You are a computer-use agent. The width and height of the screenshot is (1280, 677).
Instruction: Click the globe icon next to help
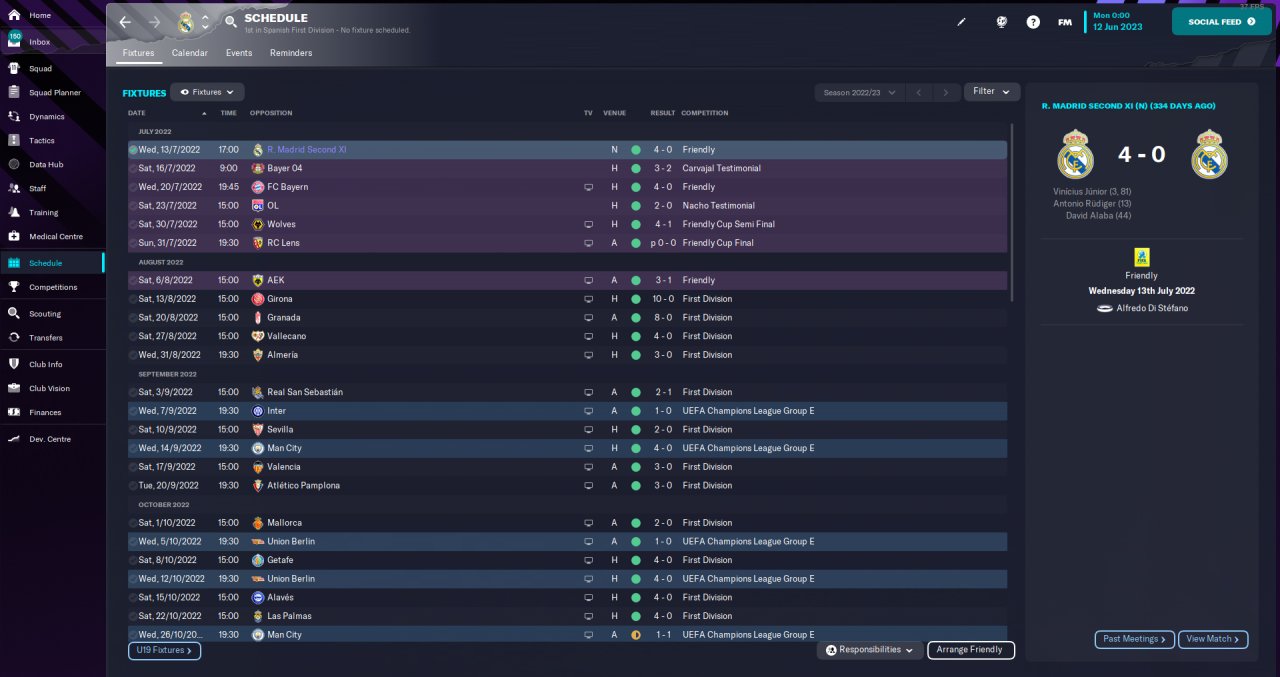1001,22
